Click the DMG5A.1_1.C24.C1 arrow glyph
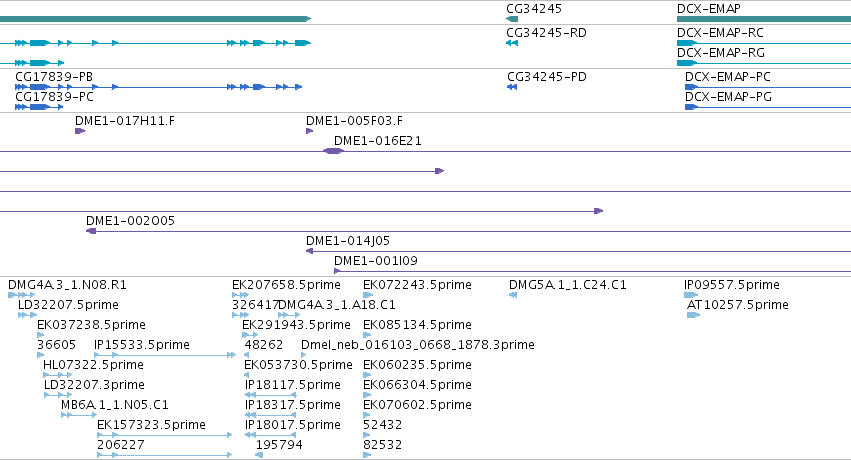Image resolution: width=851 pixels, height=460 pixels. coord(513,295)
